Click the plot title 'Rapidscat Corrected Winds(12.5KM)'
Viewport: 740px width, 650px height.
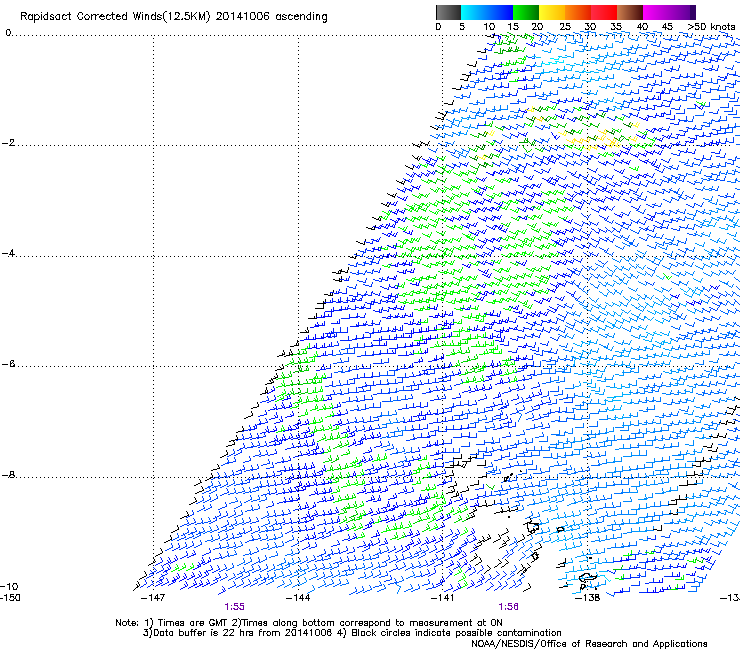[115, 17]
